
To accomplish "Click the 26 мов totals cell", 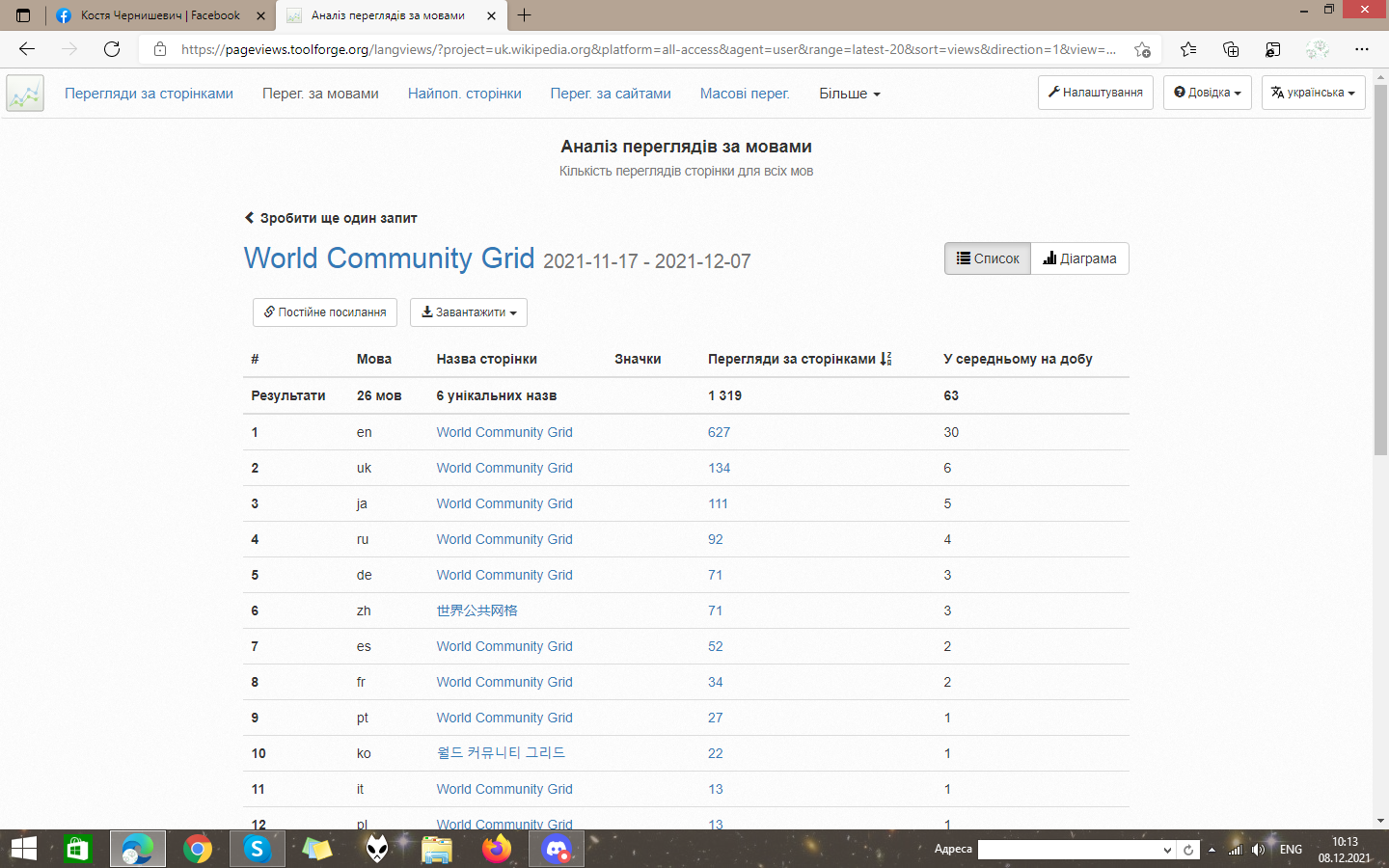I will (x=379, y=395).
